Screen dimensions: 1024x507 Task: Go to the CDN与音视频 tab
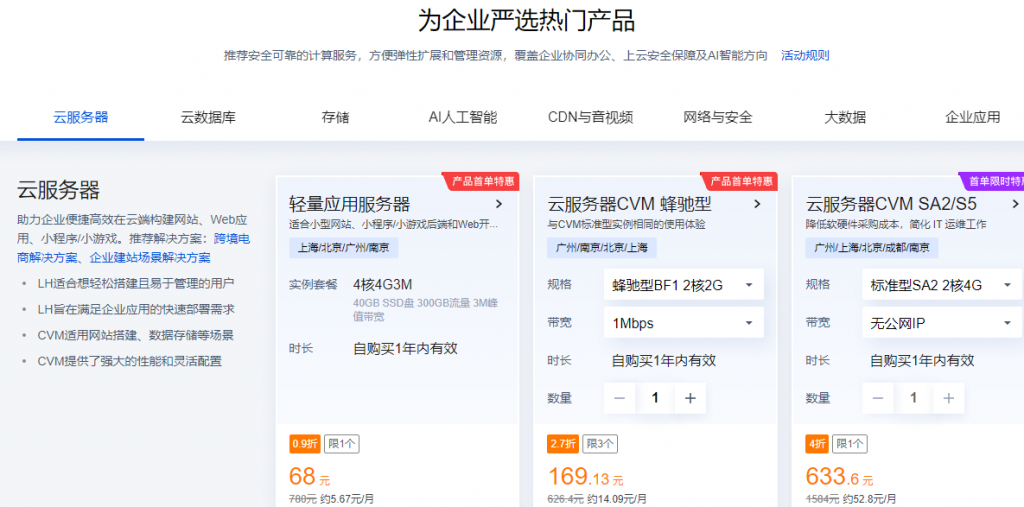[590, 117]
